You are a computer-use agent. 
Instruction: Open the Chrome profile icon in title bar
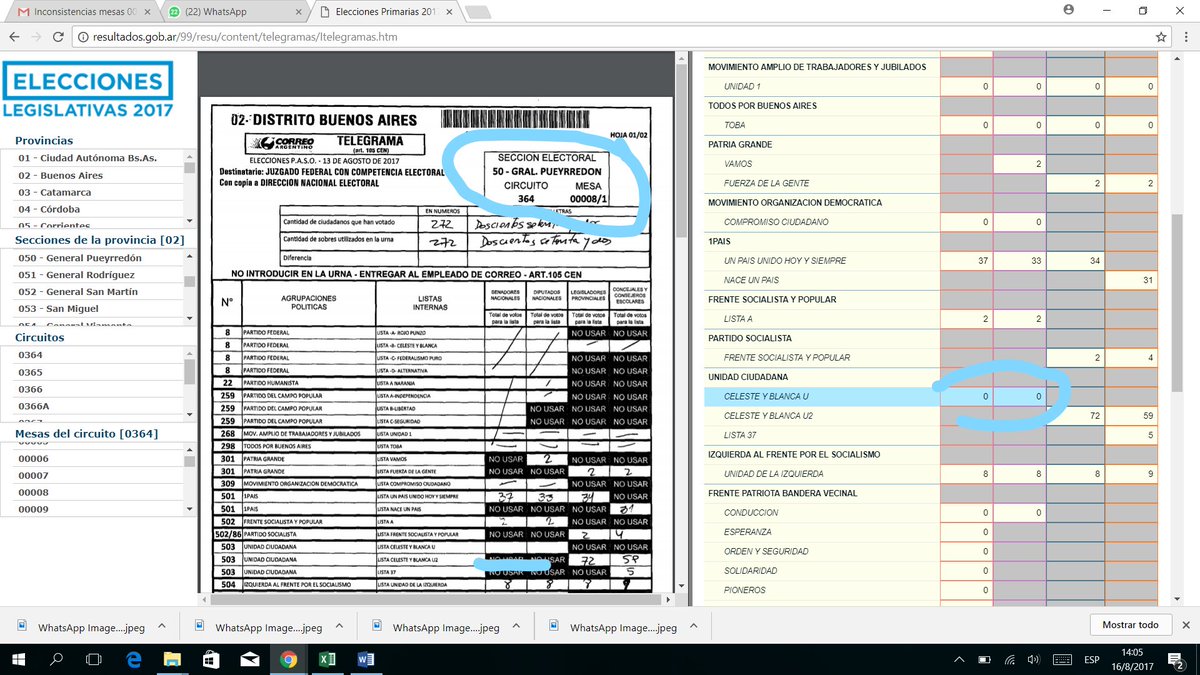click(1069, 10)
